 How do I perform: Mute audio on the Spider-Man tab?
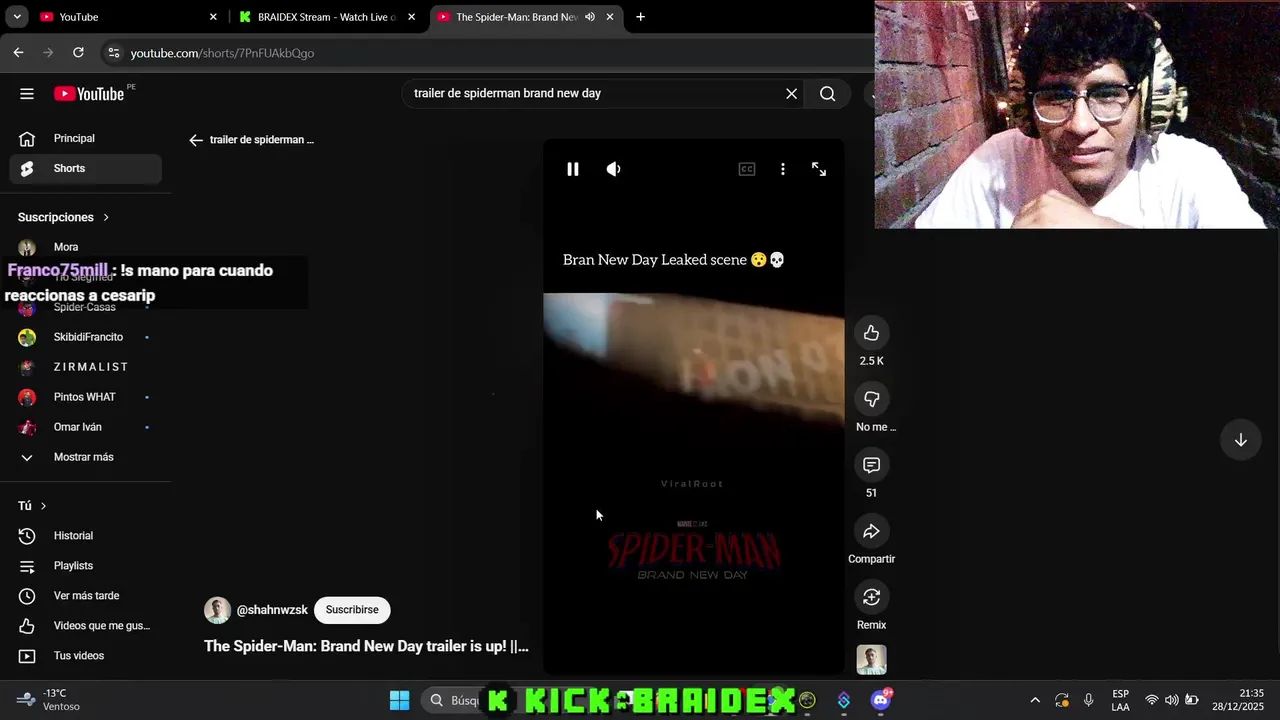coord(590,17)
